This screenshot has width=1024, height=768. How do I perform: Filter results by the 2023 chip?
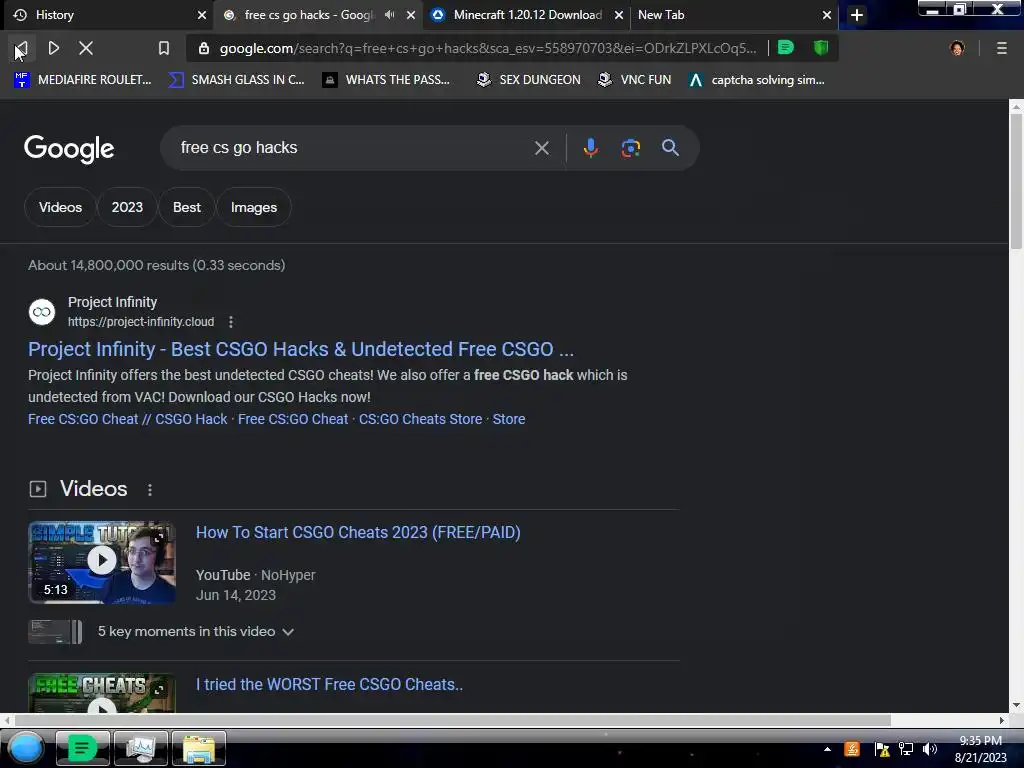point(127,207)
